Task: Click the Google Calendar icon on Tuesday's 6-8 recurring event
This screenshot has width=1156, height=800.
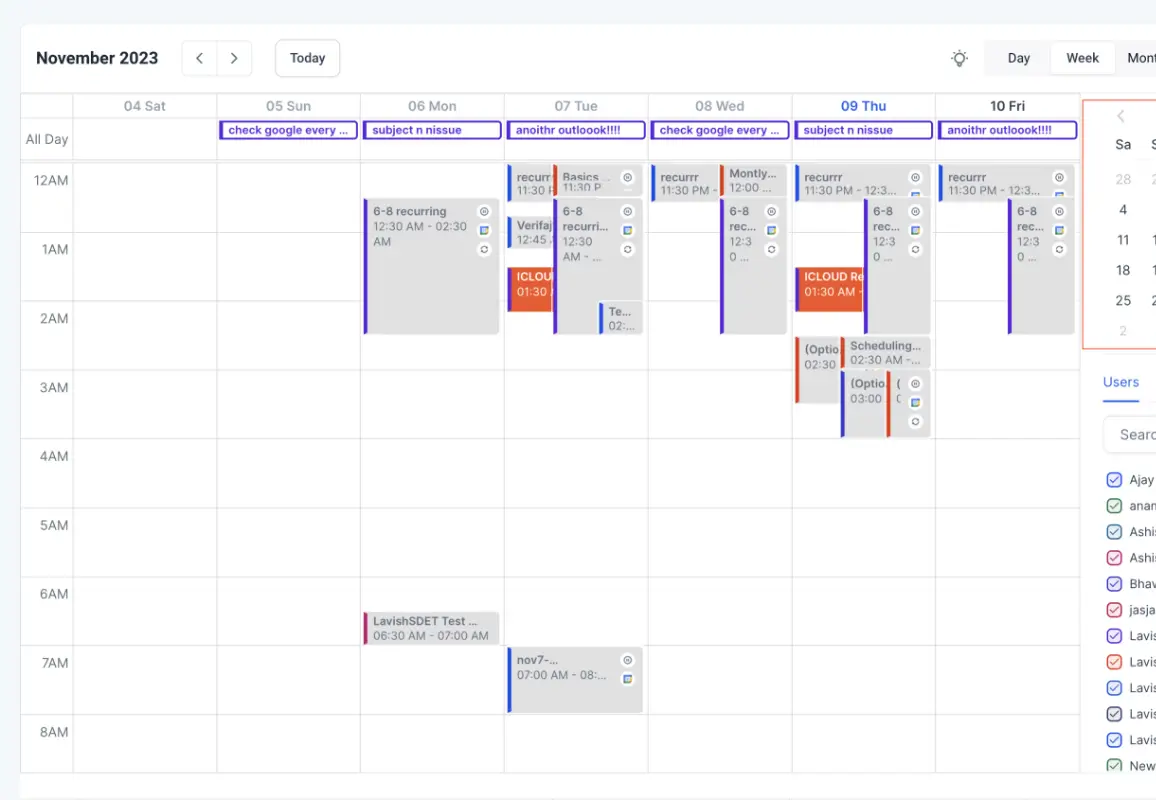Action: point(627,230)
